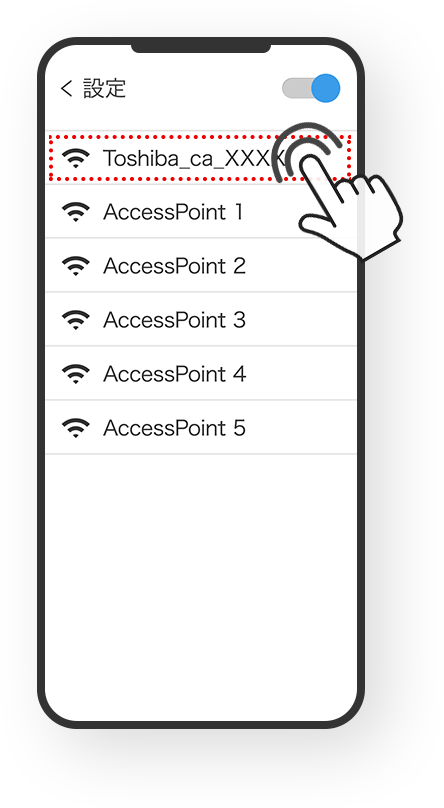Click the Wi-Fi icon next to AccessPoint 5
Image resolution: width=444 pixels, height=808 pixels.
coord(76,429)
